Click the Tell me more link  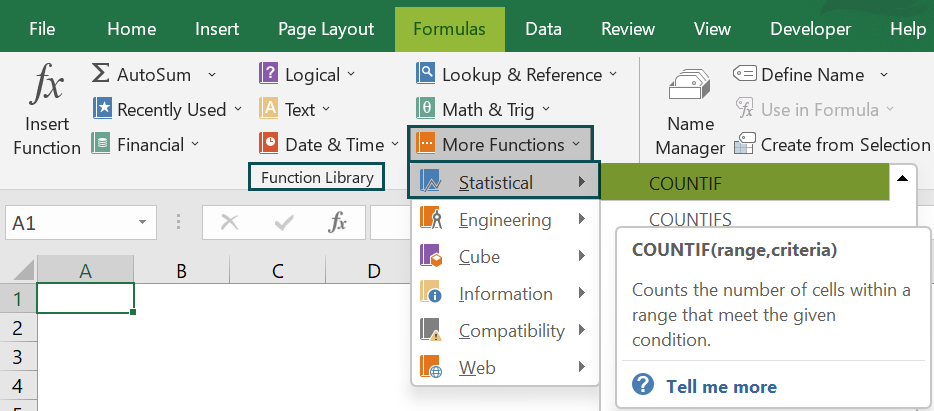click(x=721, y=387)
